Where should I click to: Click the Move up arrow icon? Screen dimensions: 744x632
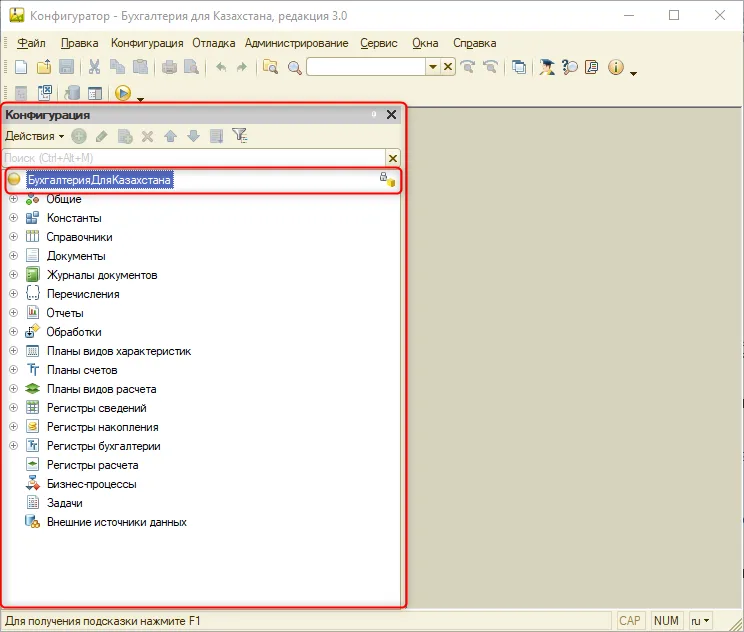pyautogui.click(x=170, y=137)
